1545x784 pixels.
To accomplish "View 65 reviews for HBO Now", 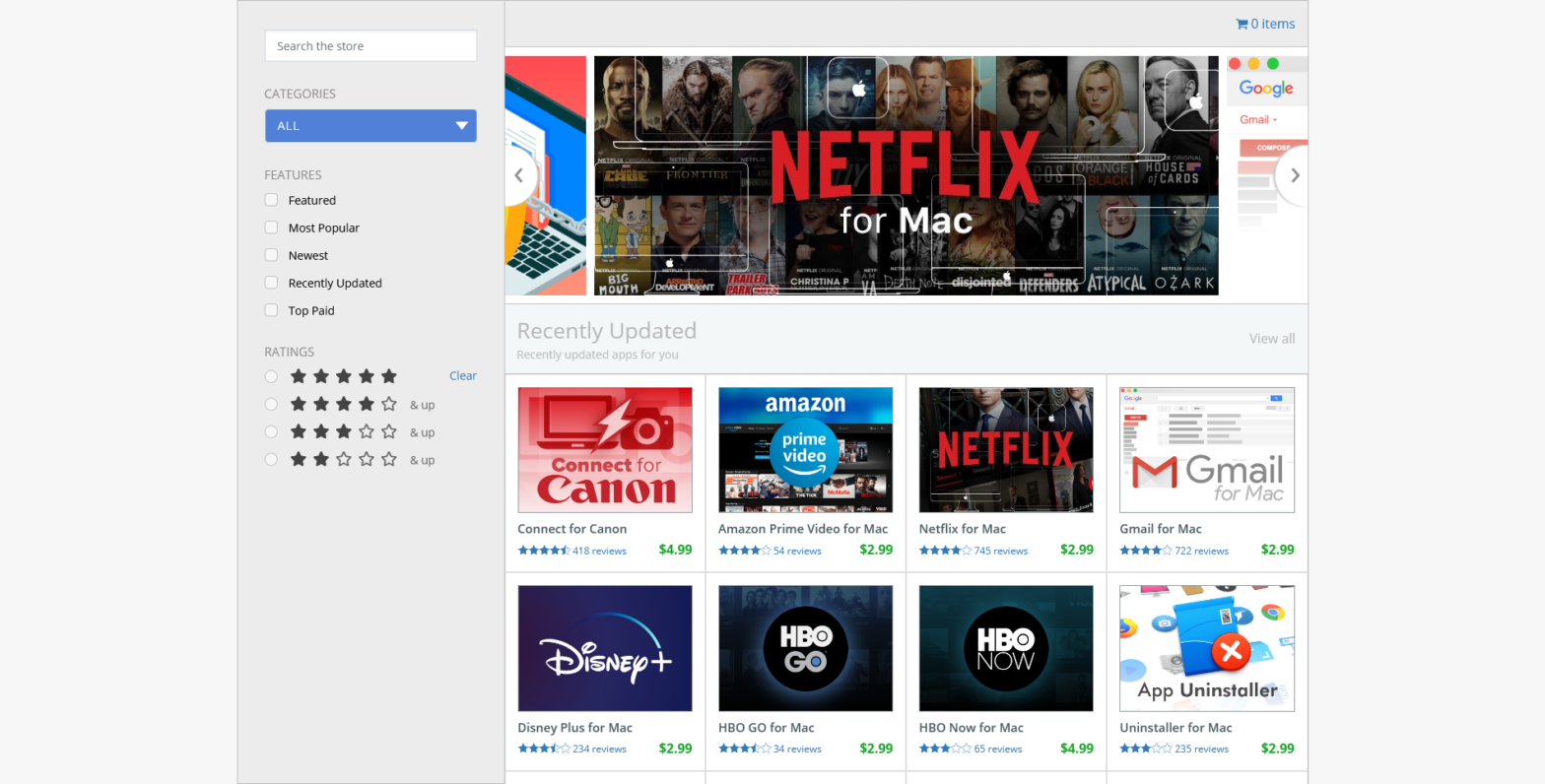I will [x=998, y=750].
